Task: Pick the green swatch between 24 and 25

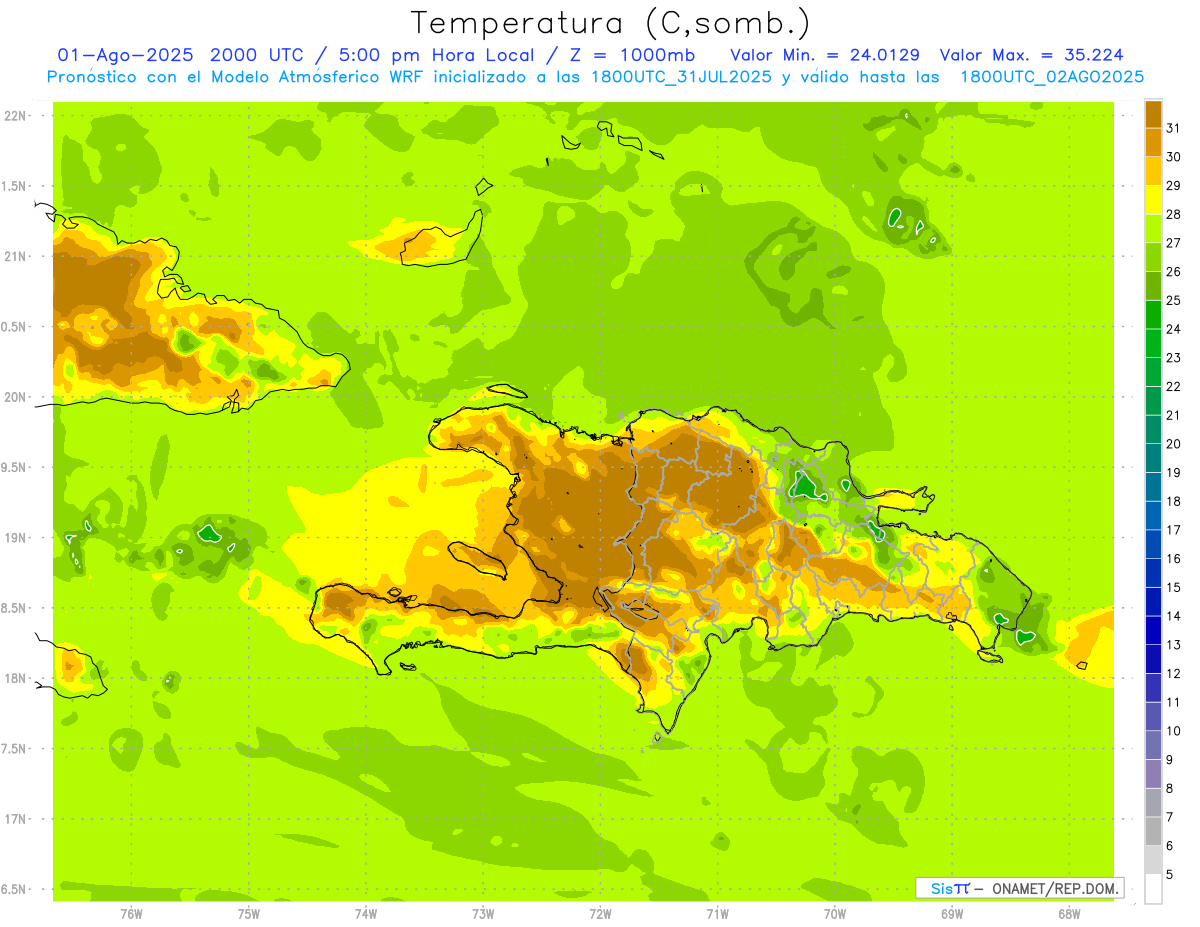Action: 1153,315
